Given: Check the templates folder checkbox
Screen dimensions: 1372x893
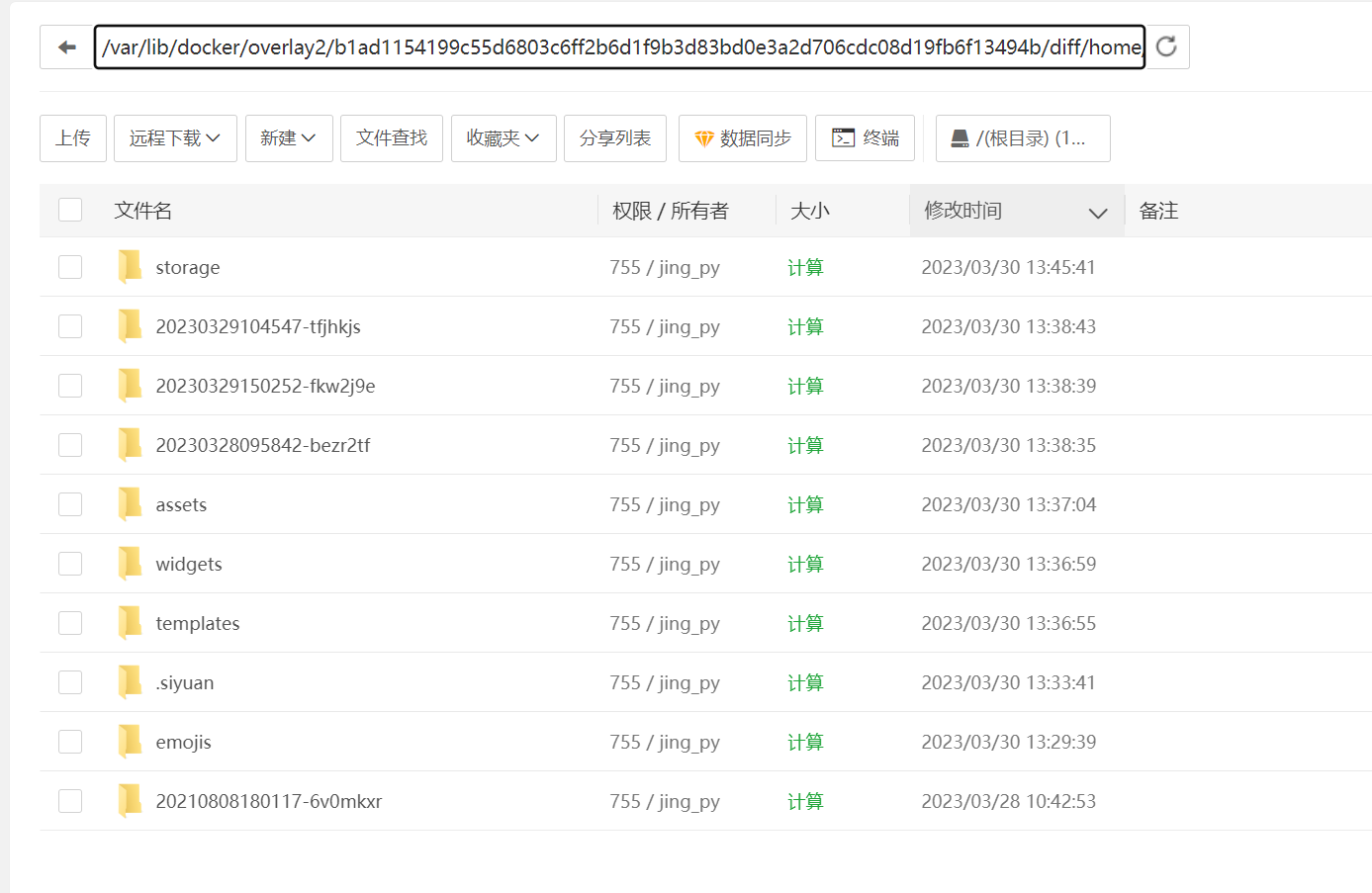Looking at the screenshot, I should [x=70, y=623].
